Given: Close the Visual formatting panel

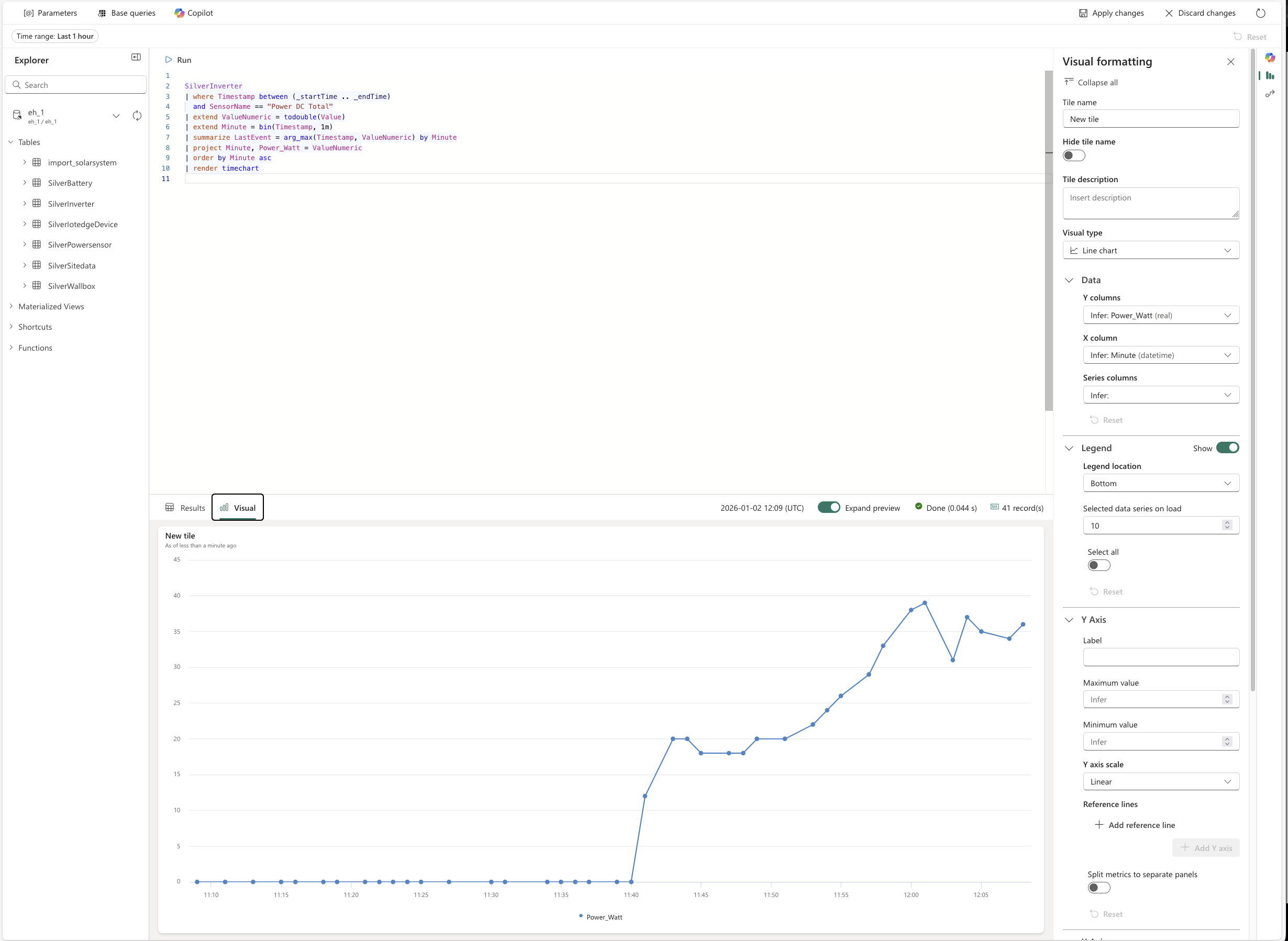Looking at the screenshot, I should [x=1230, y=62].
